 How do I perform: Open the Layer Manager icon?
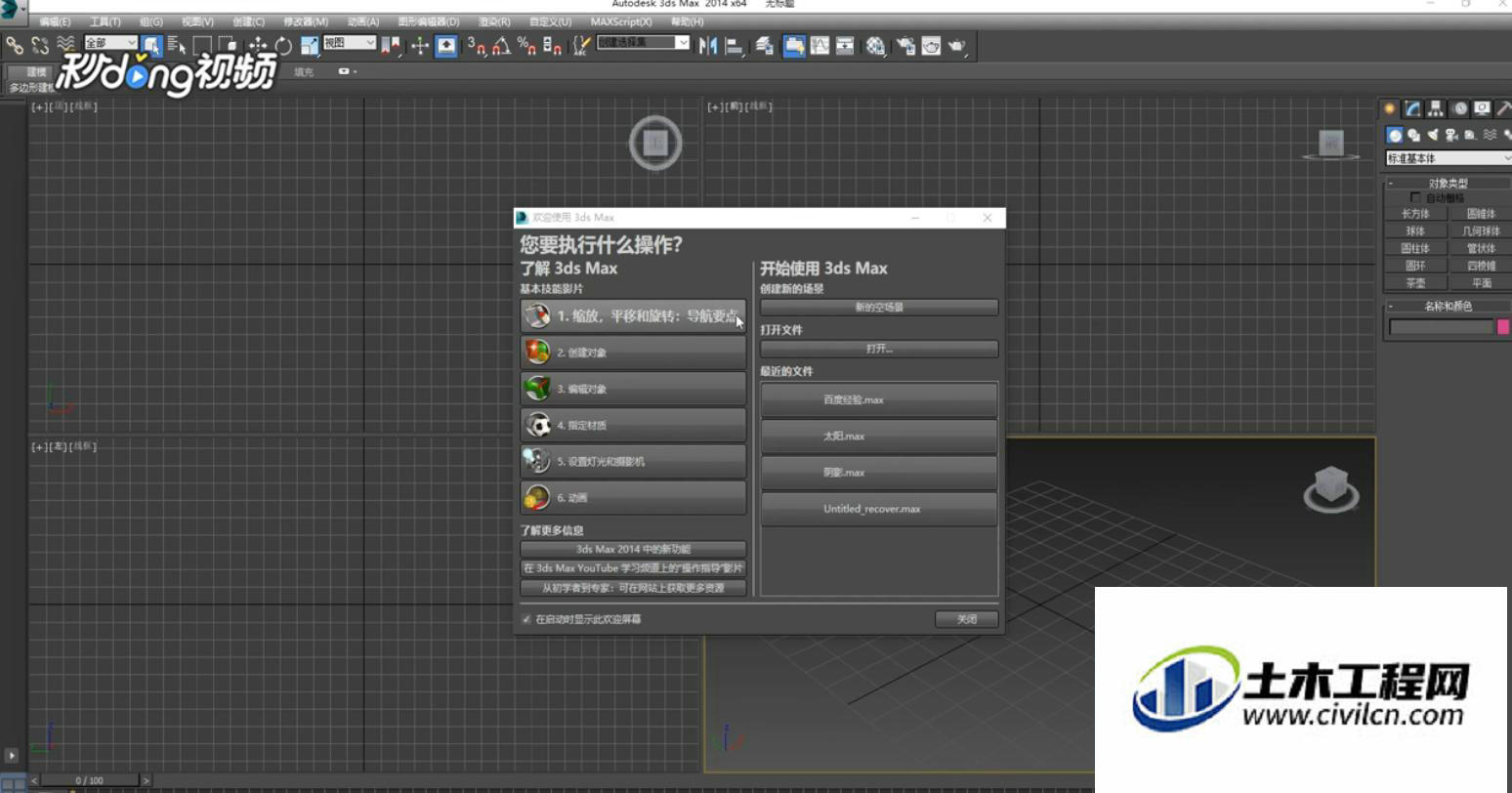pyautogui.click(x=765, y=45)
